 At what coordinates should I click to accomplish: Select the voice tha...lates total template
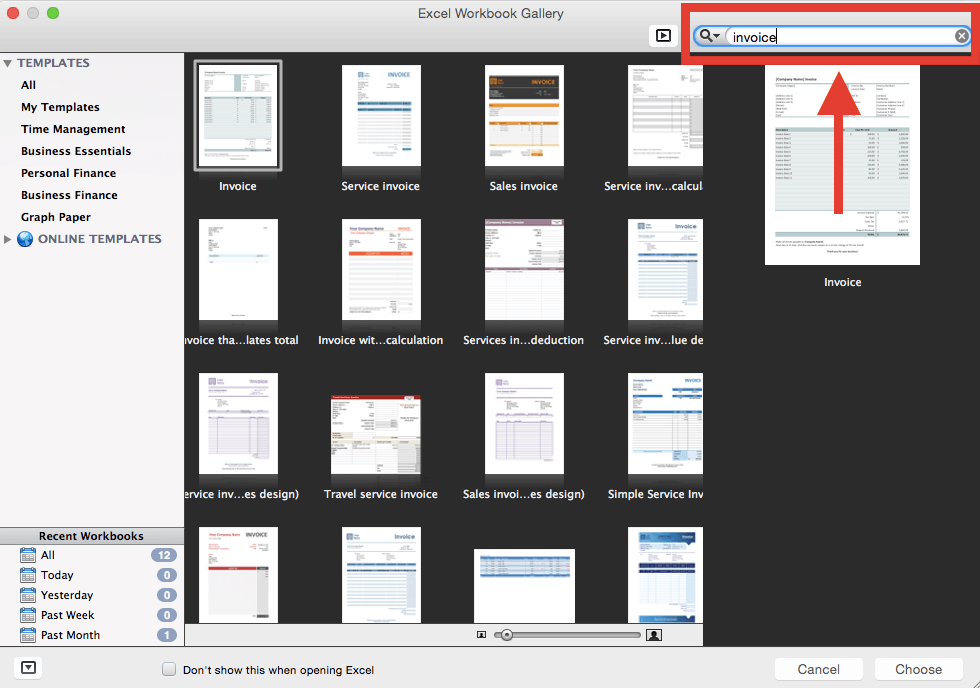(x=238, y=269)
